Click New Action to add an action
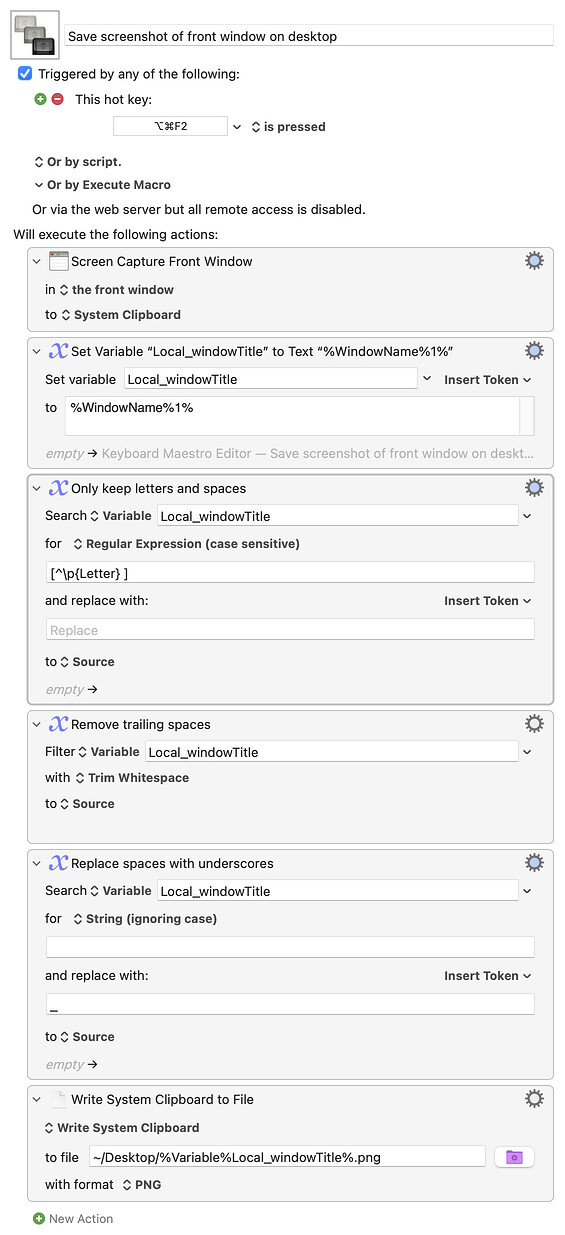 click(81, 1219)
